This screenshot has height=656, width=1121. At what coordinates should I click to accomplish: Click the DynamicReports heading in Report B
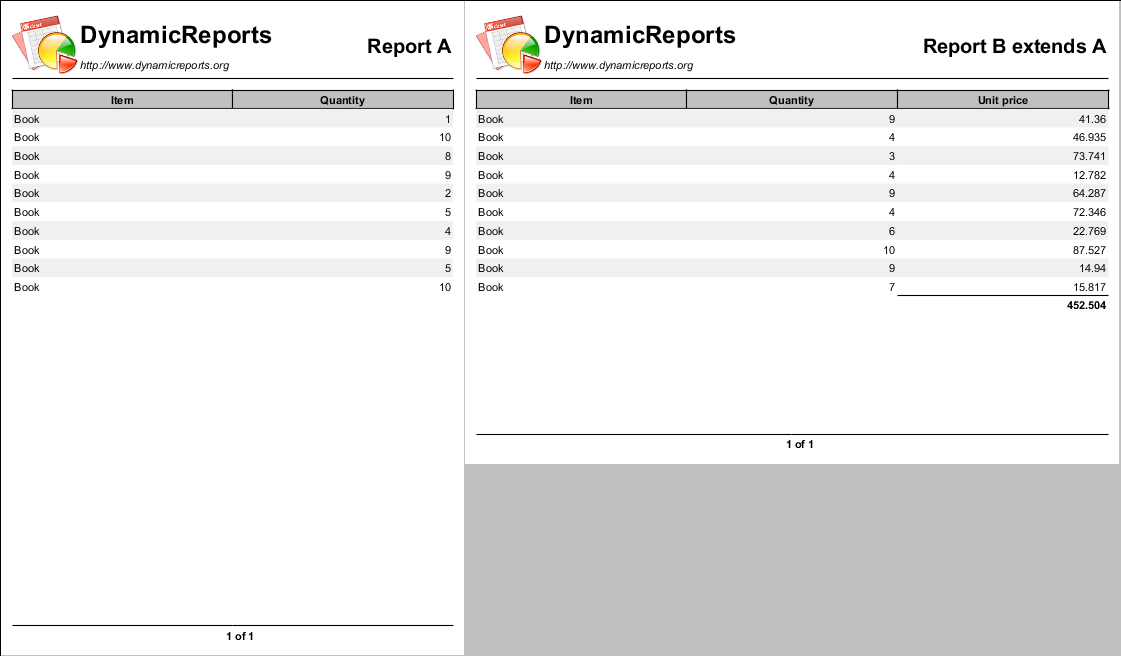tap(640, 35)
